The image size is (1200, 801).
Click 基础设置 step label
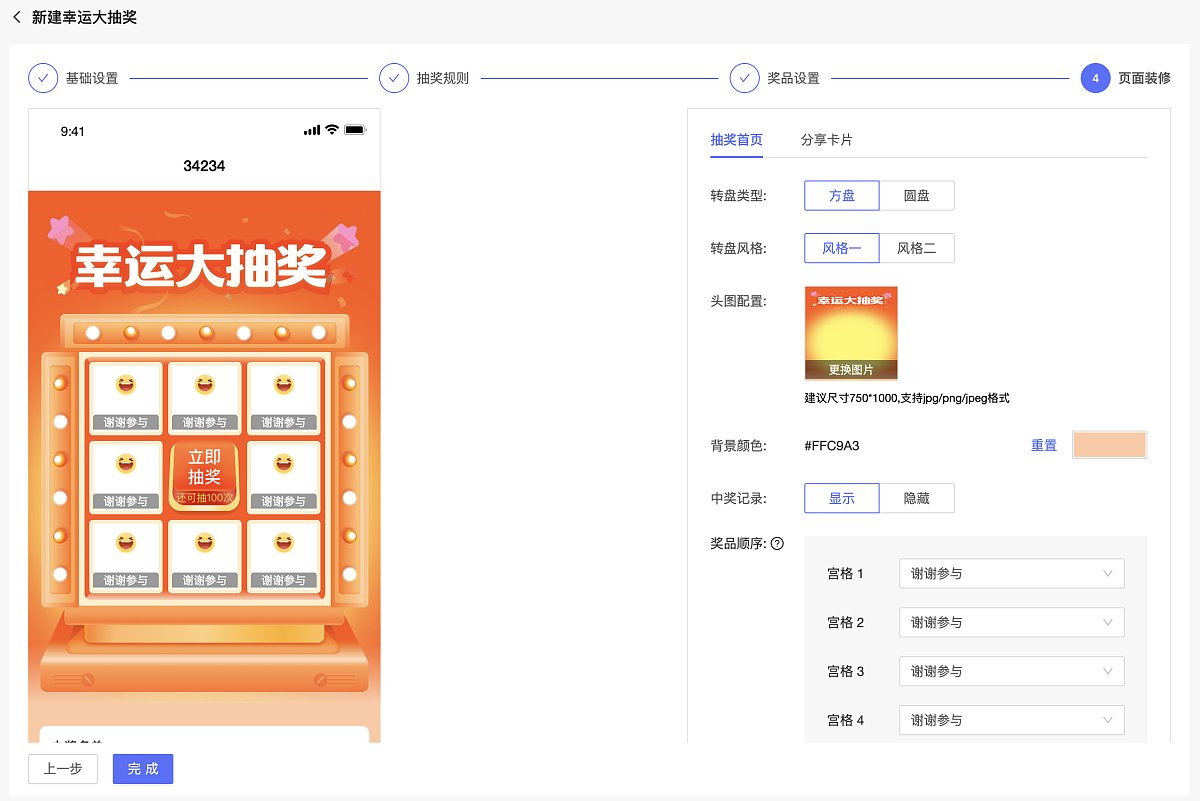[x=92, y=78]
